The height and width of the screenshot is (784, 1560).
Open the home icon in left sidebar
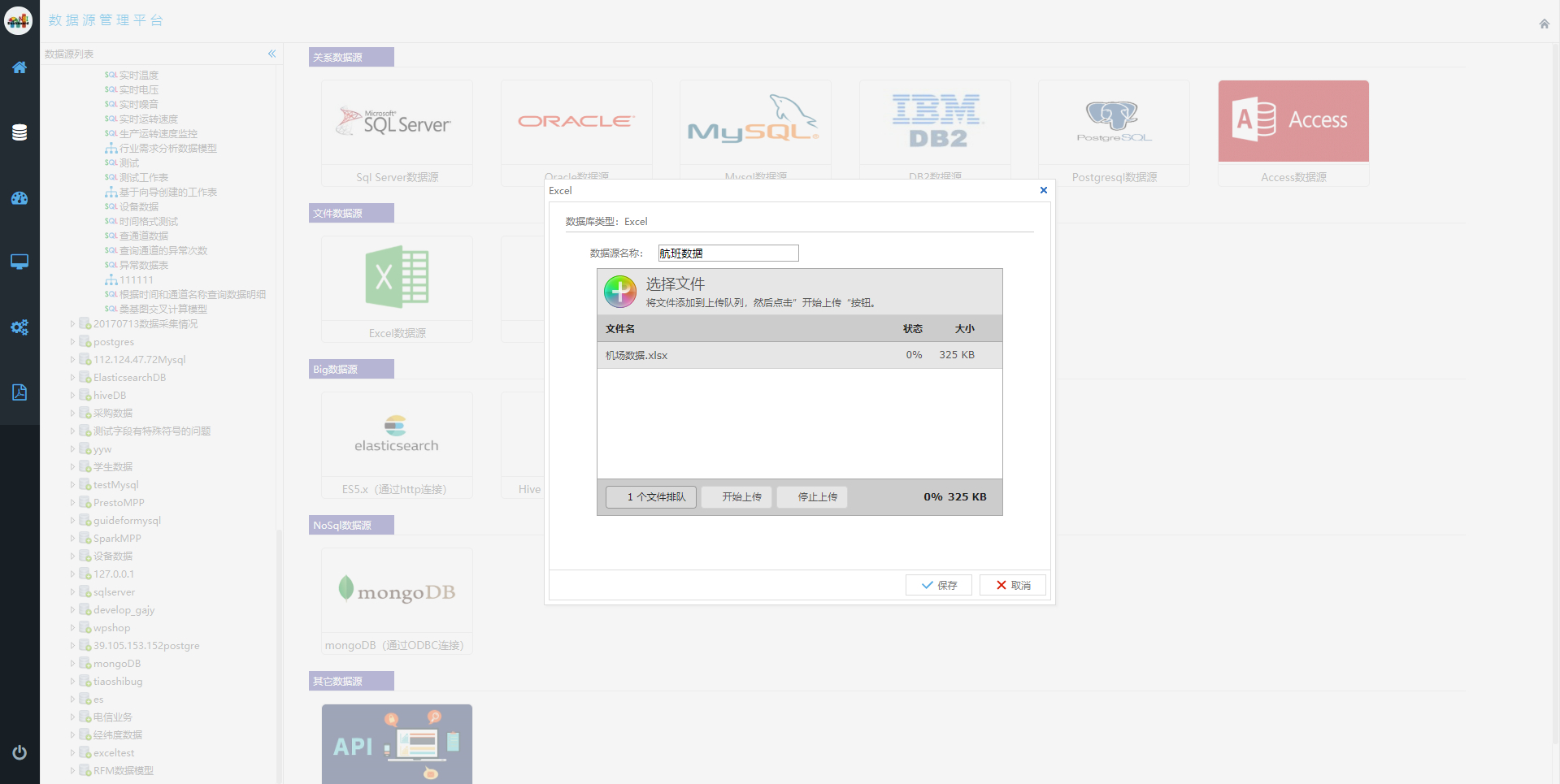click(20, 67)
